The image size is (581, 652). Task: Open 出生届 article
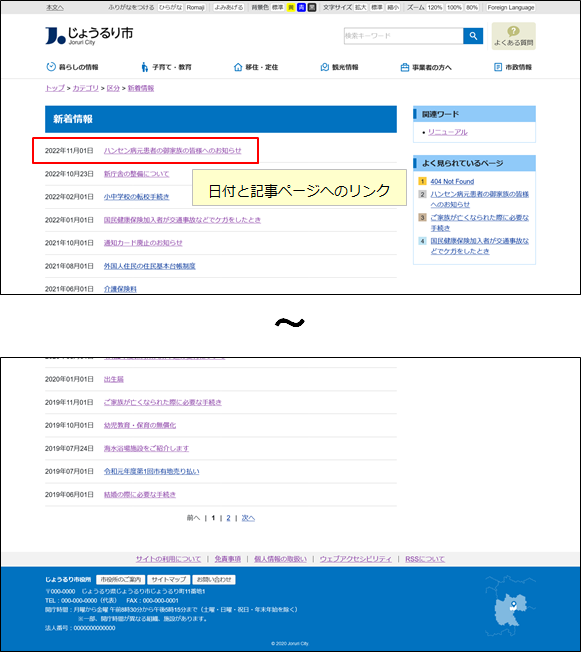click(114, 379)
